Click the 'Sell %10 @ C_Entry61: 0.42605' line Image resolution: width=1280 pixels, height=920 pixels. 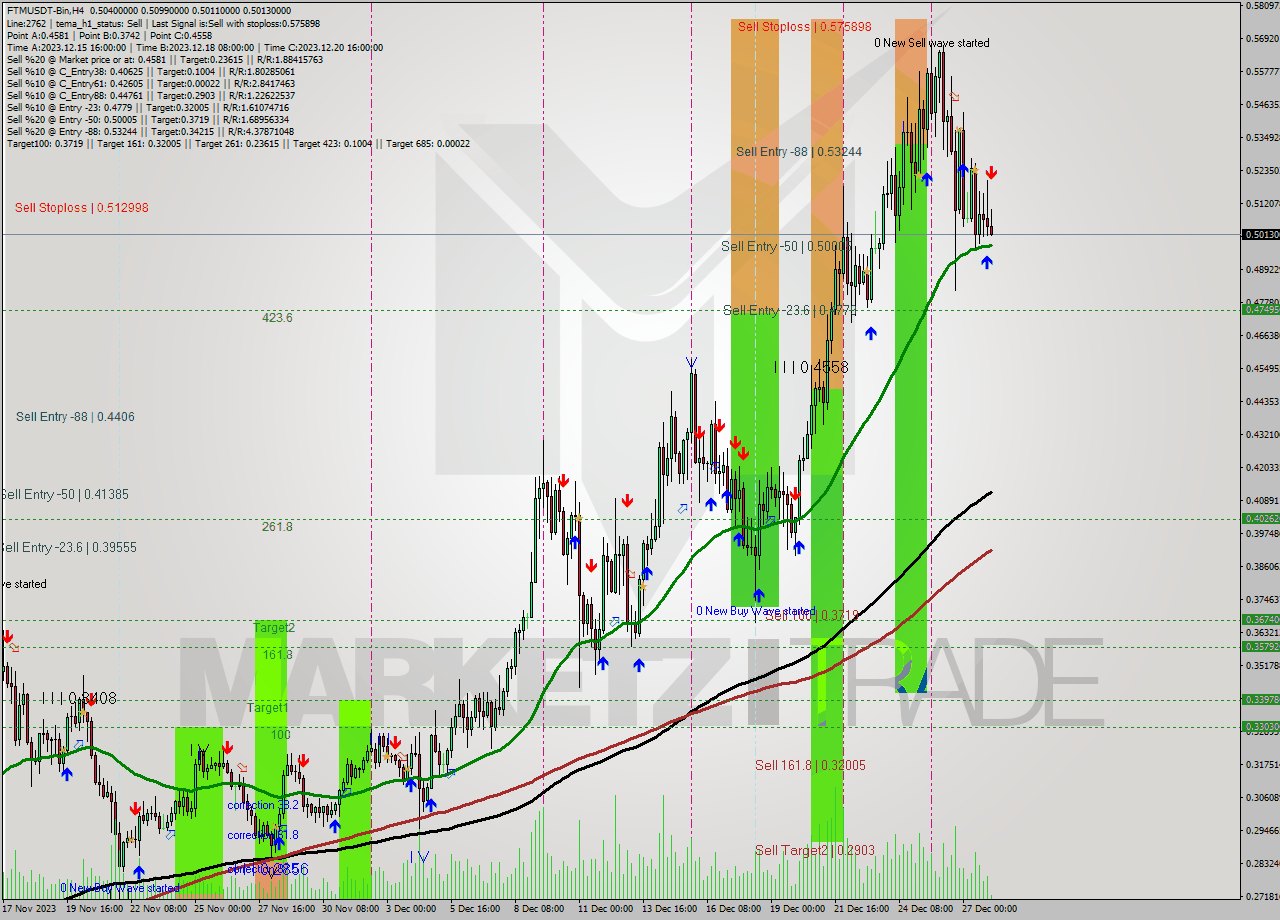(x=150, y=83)
